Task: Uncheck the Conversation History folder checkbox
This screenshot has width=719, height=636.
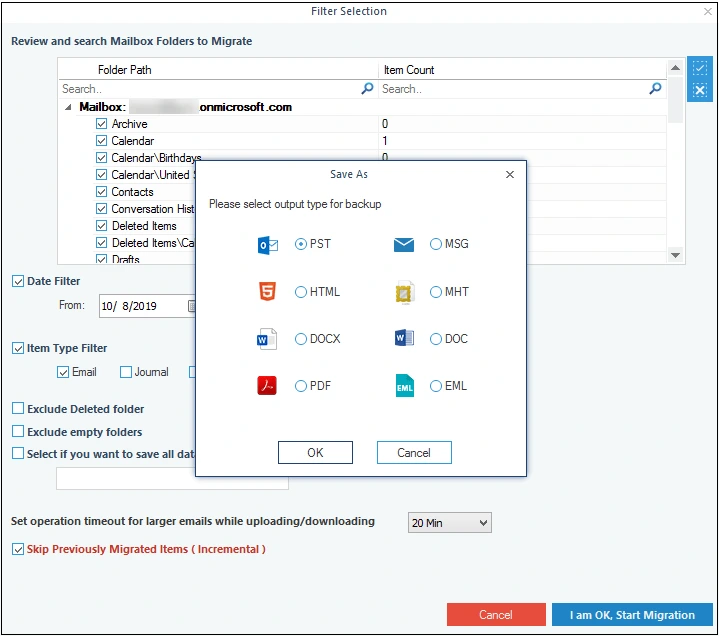Action: tap(101, 209)
